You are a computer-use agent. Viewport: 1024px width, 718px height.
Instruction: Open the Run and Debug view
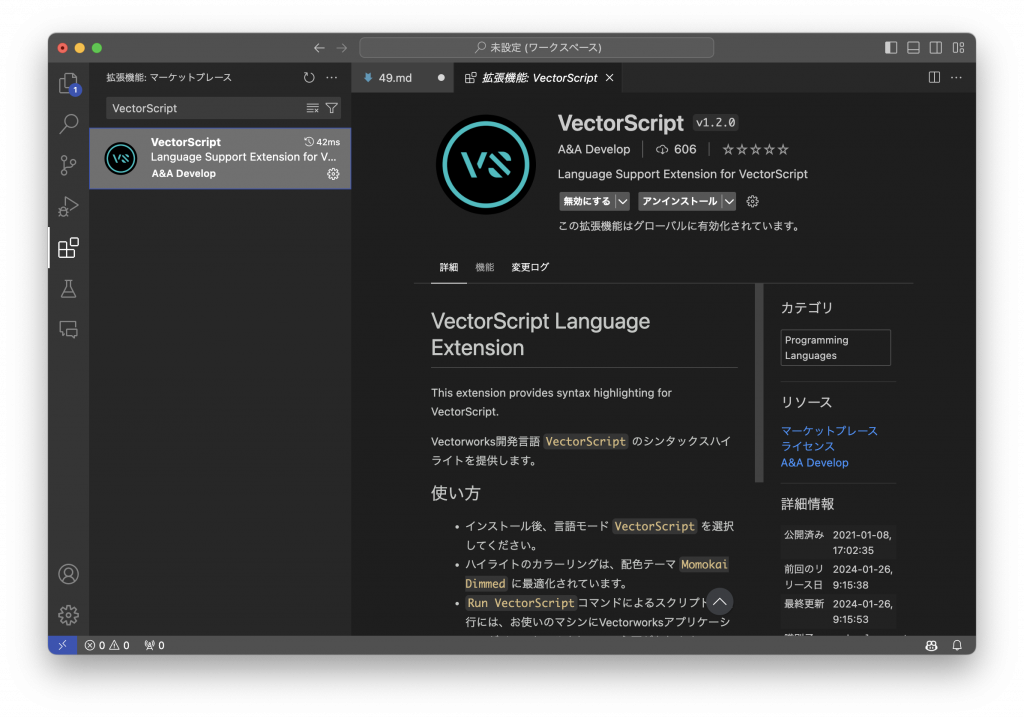coord(68,207)
